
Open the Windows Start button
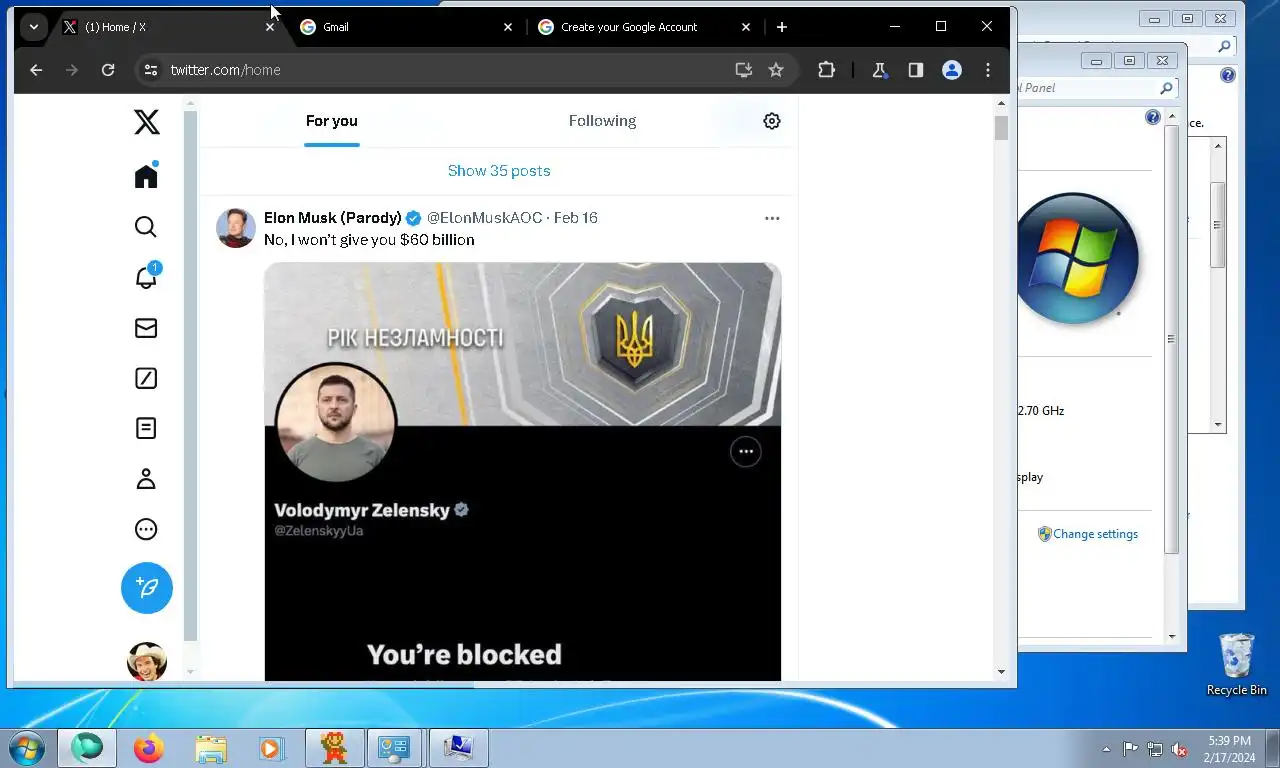click(x=25, y=748)
